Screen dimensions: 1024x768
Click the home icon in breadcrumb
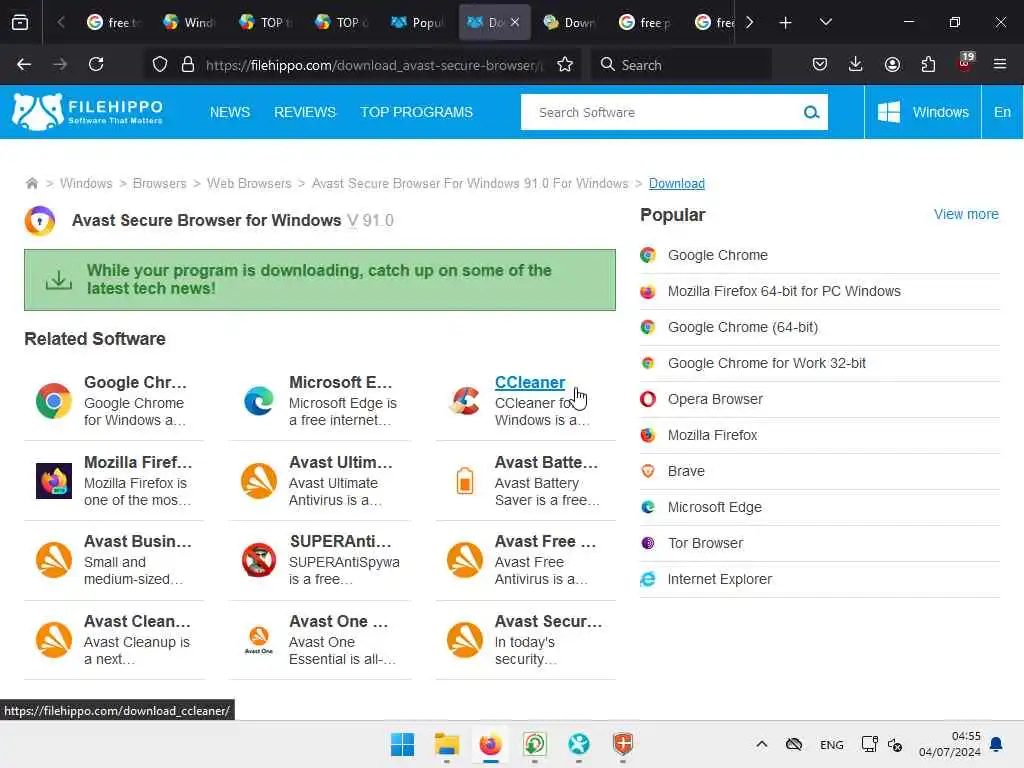(31, 184)
